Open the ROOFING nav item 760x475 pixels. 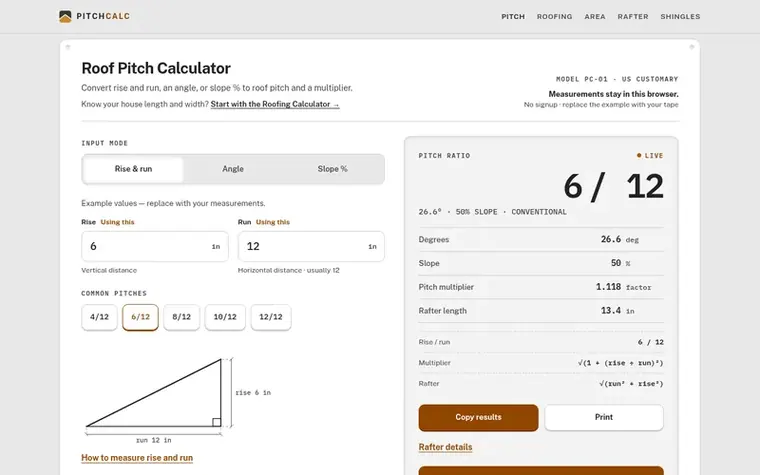click(x=554, y=16)
